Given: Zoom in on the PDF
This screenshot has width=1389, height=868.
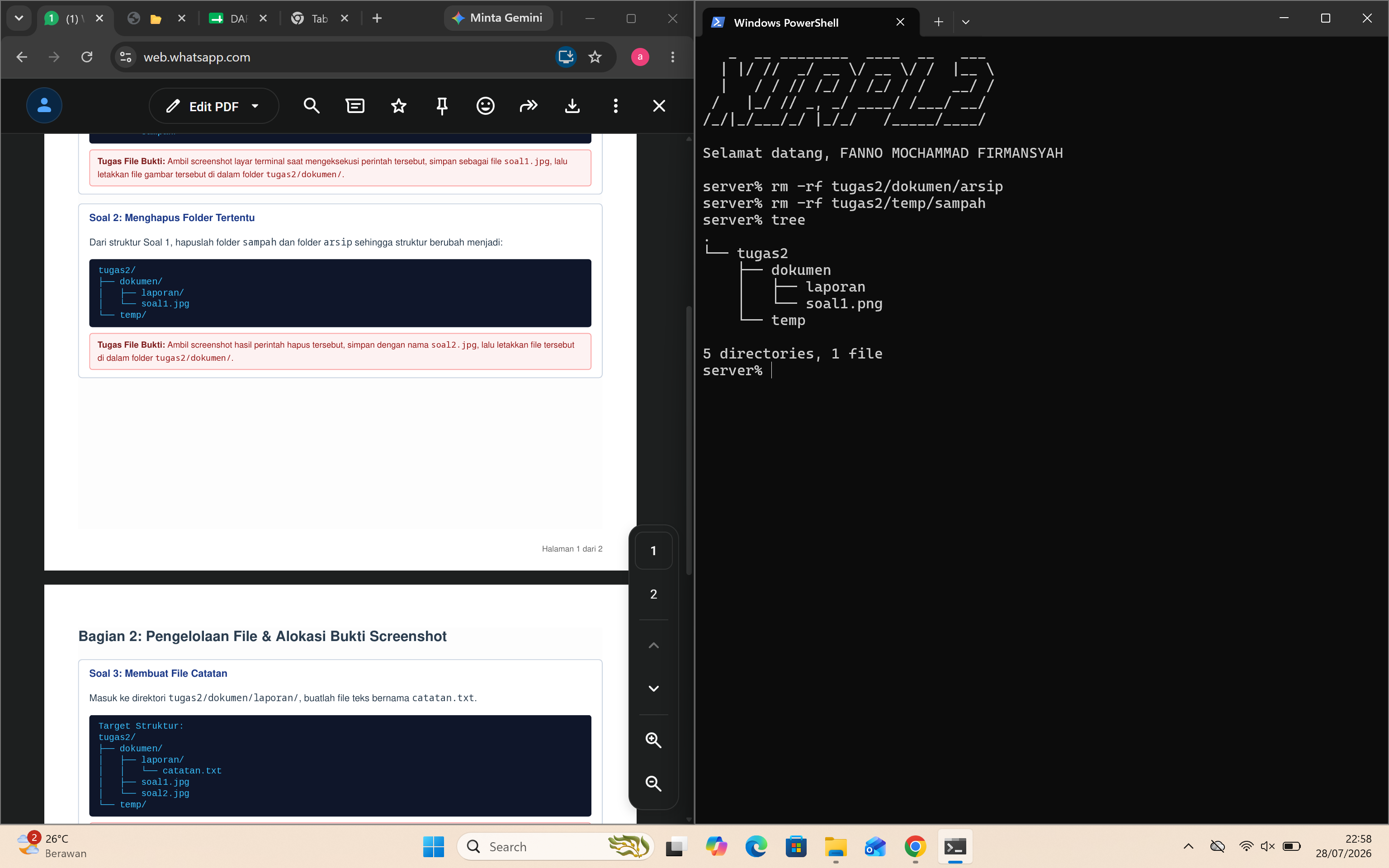Looking at the screenshot, I should click(653, 741).
